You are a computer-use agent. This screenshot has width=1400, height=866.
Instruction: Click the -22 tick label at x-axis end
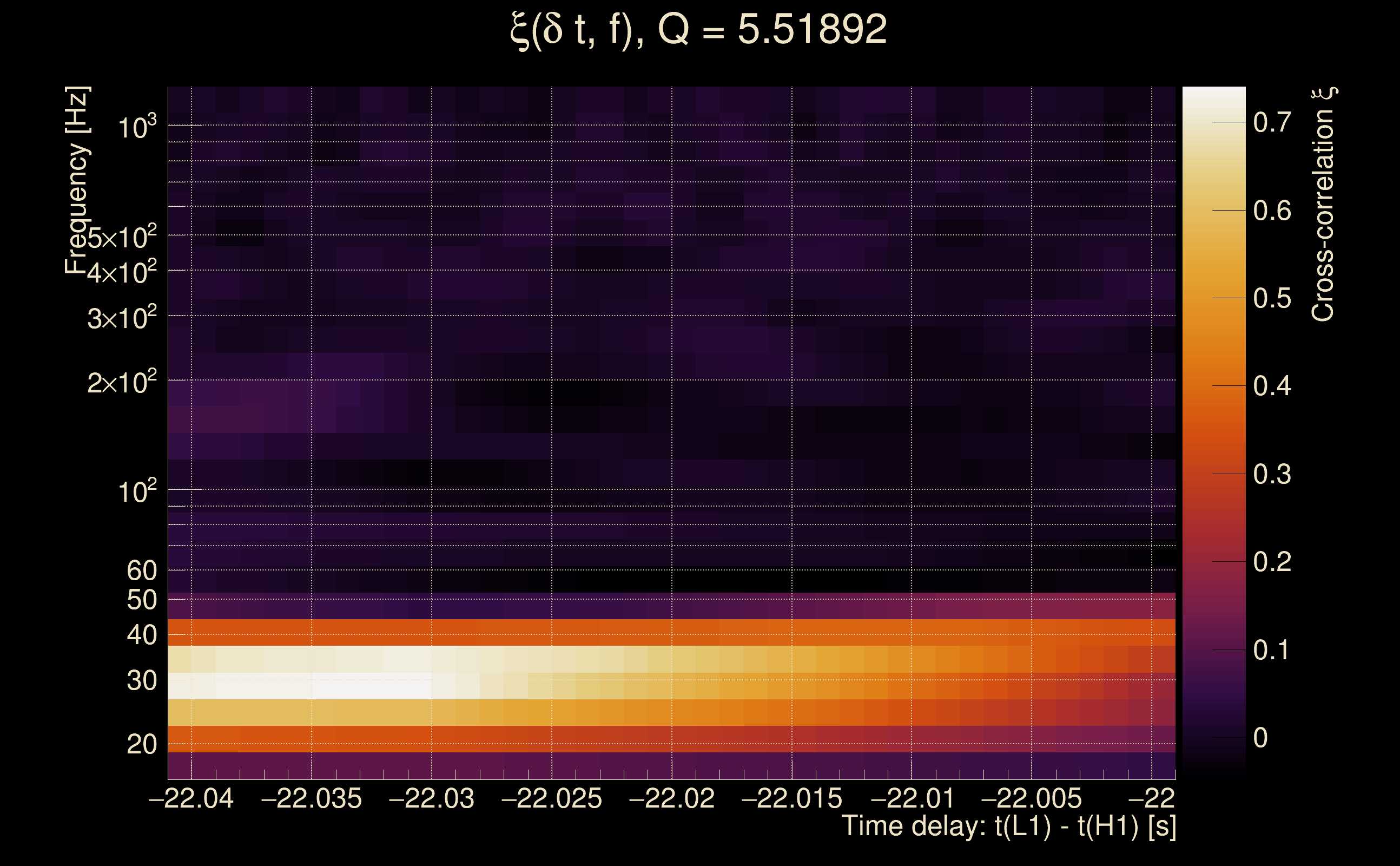tap(1152, 798)
